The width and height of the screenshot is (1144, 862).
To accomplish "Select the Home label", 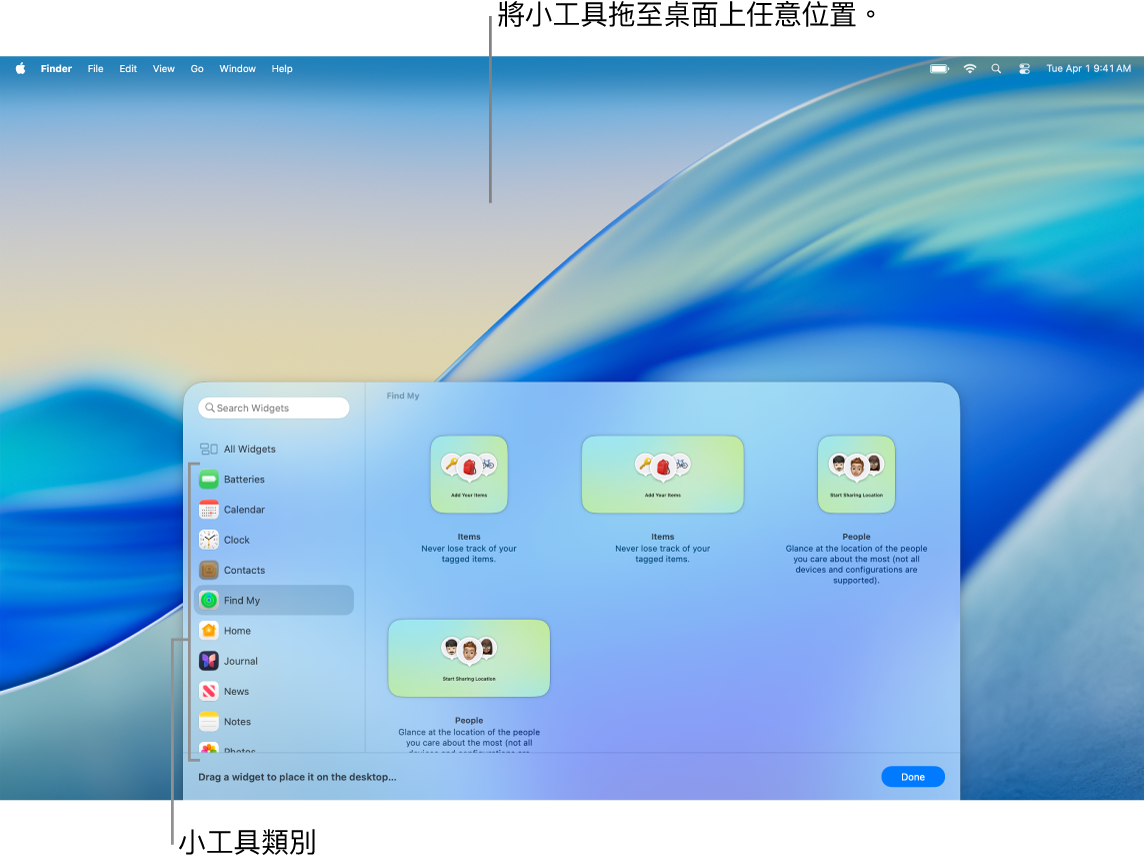I will 237,631.
